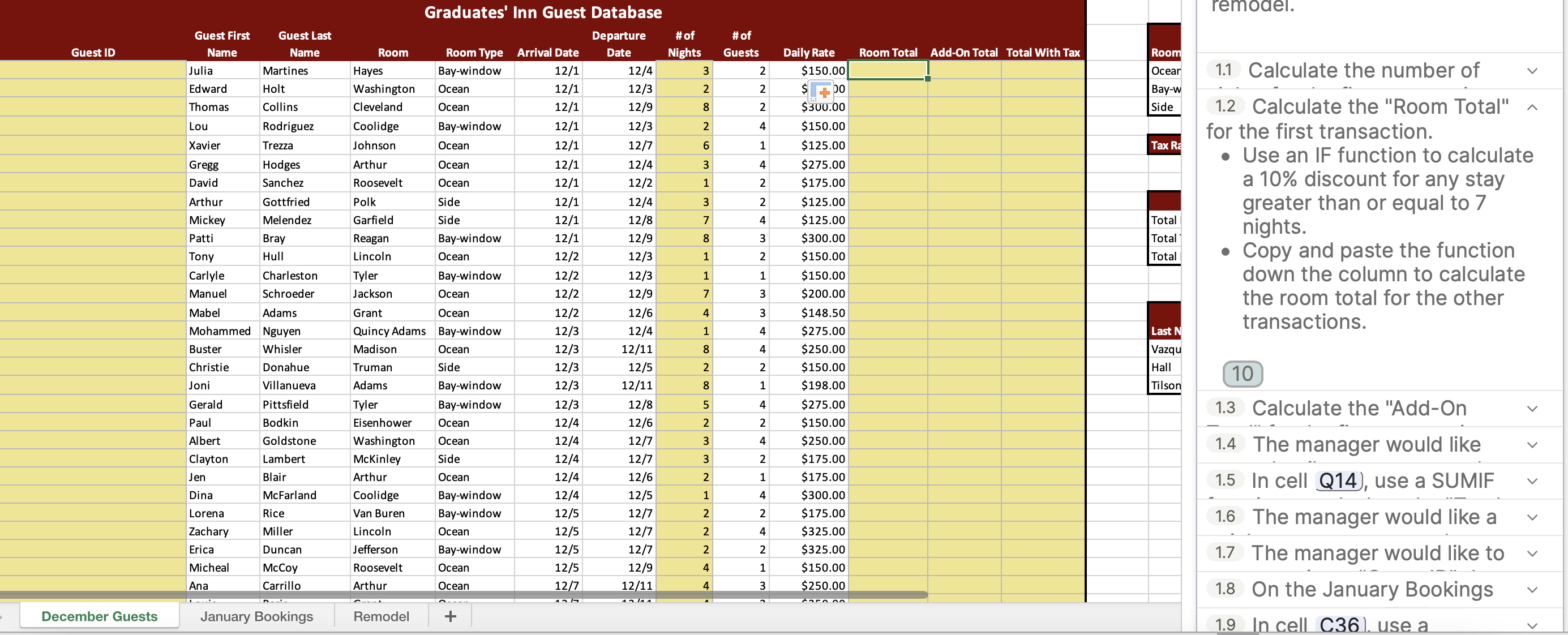1568x635 pixels.
Task: Click the Graduates' Inn Guest Database title
Action: point(542,12)
